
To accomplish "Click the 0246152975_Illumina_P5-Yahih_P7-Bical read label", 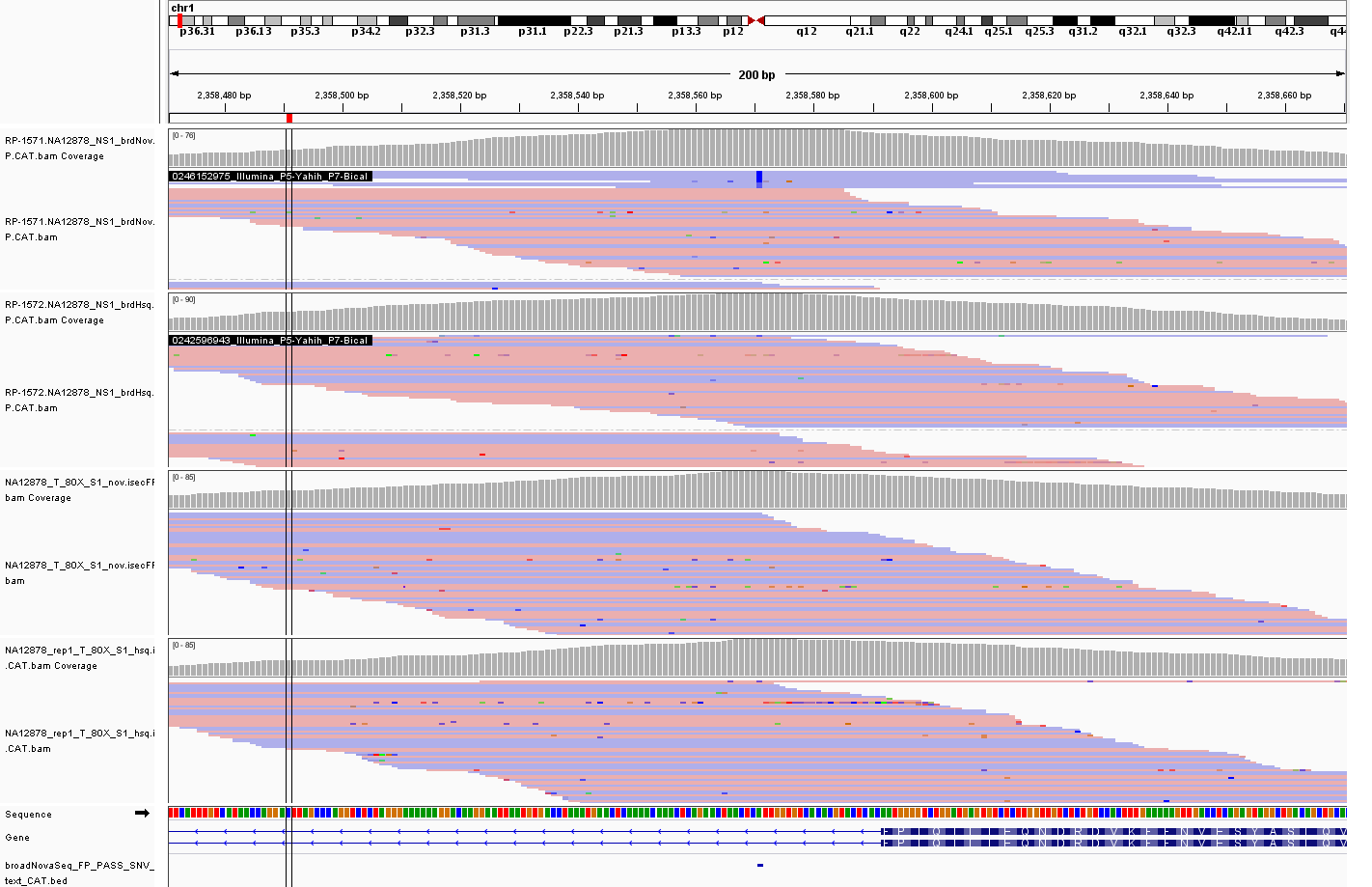I will coord(270,177).
